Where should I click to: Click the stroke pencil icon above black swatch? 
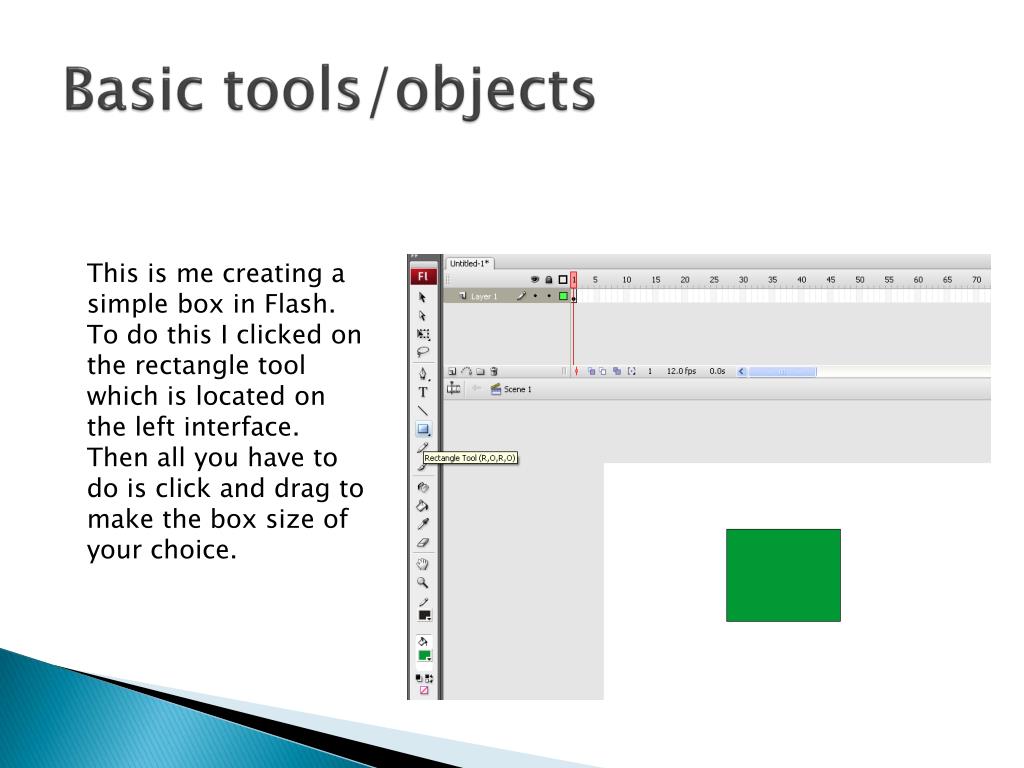coord(423,602)
